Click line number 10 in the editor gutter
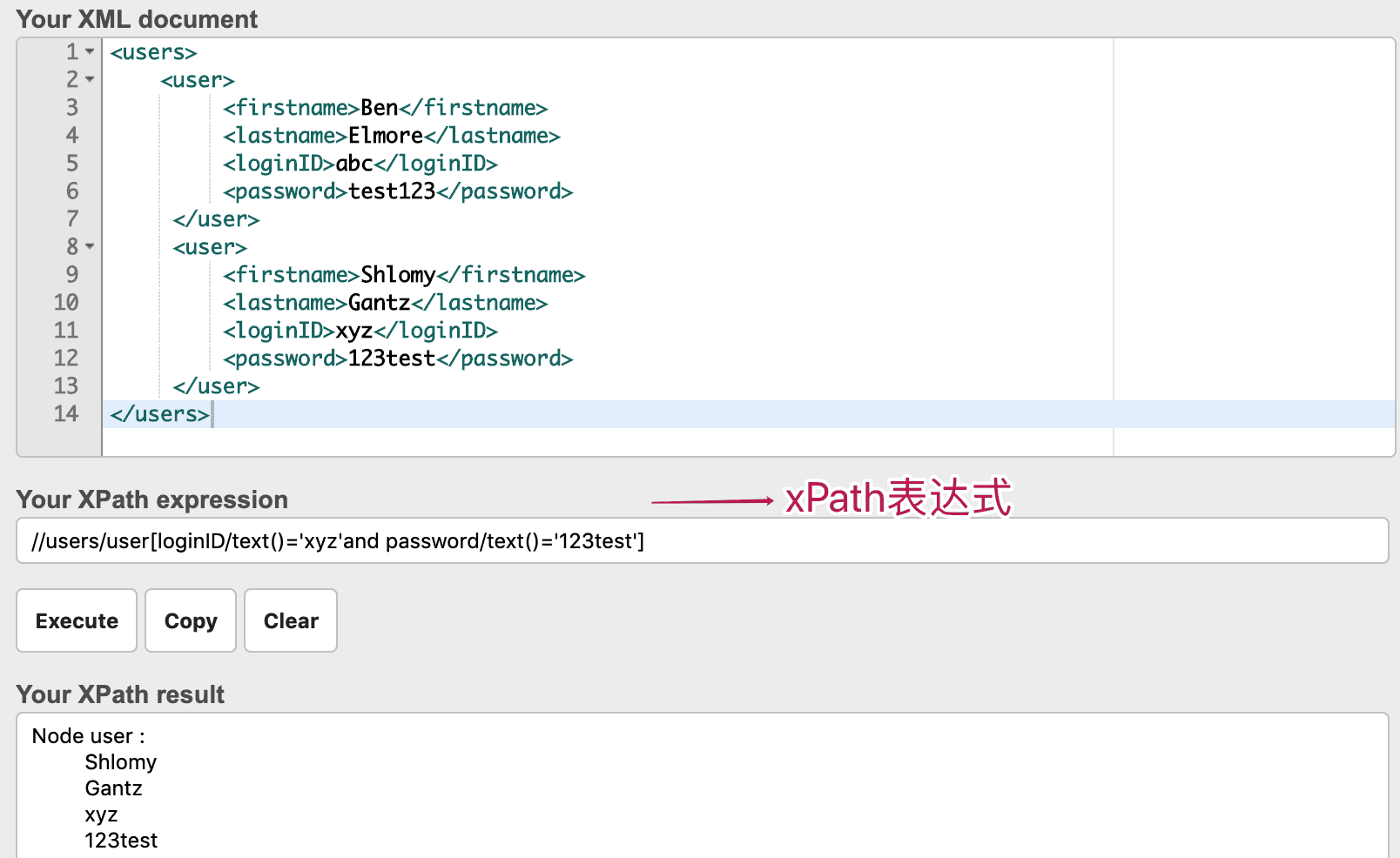The width and height of the screenshot is (1400, 858). (66, 303)
